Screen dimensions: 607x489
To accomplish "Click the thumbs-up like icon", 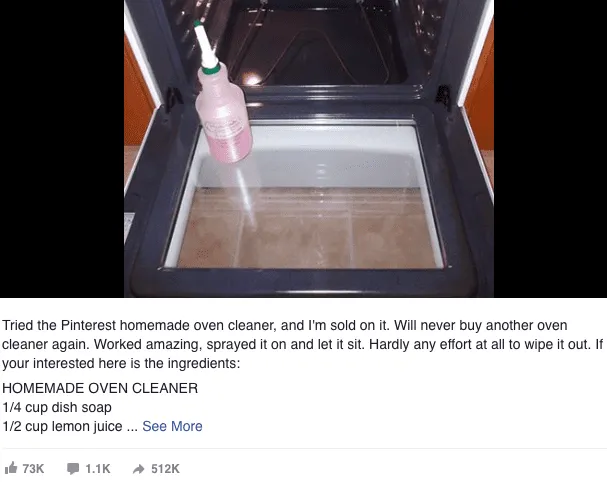I will (x=11, y=468).
